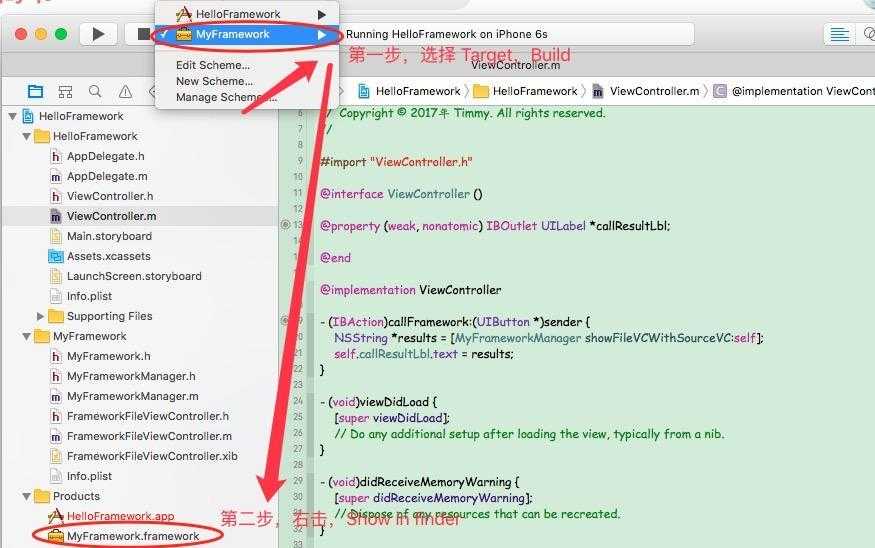Image resolution: width=875 pixels, height=548 pixels.
Task: Select the HelloFramework project file icon
Action: tap(28, 117)
